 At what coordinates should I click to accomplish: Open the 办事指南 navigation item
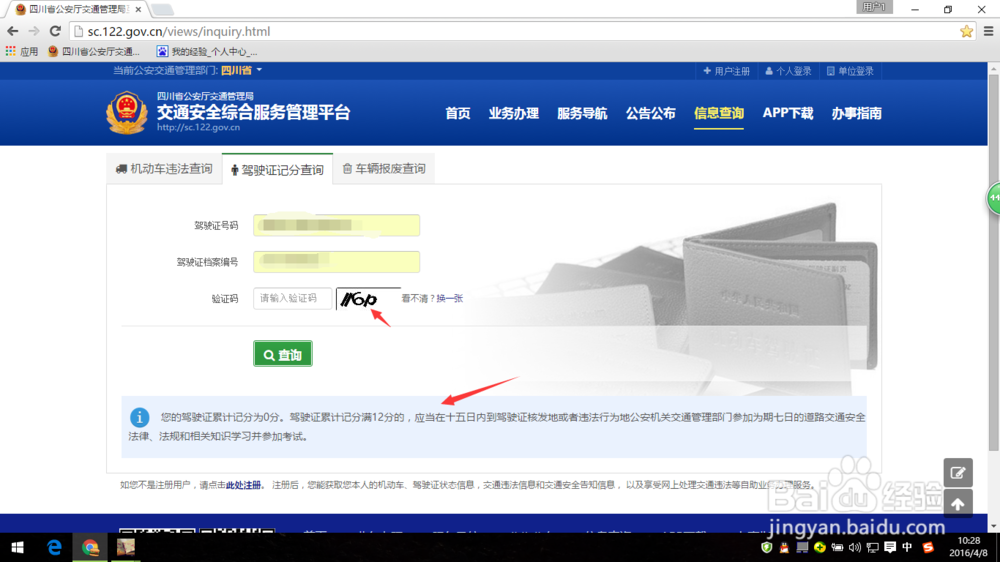coord(857,114)
